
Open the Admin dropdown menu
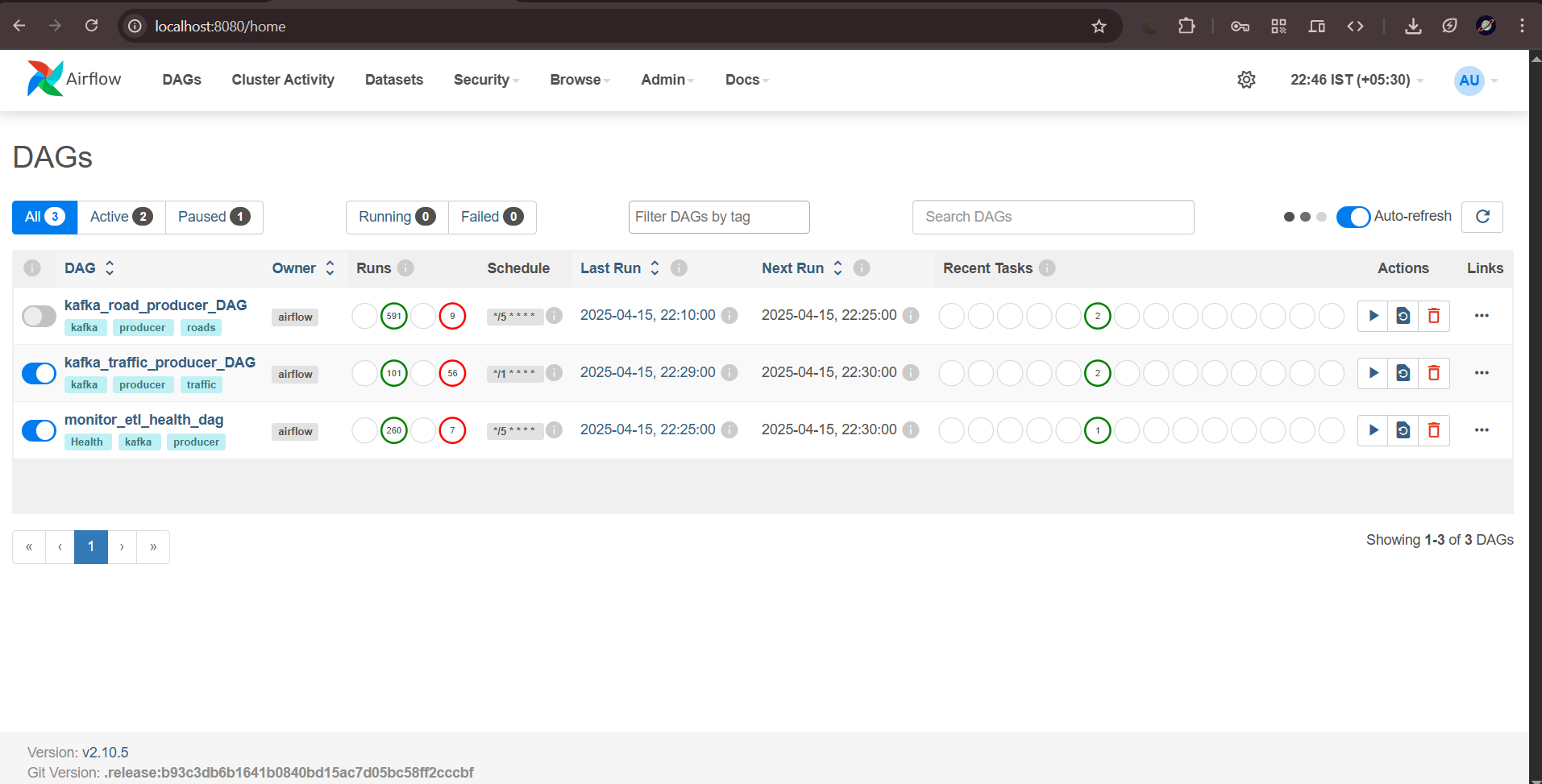667,80
